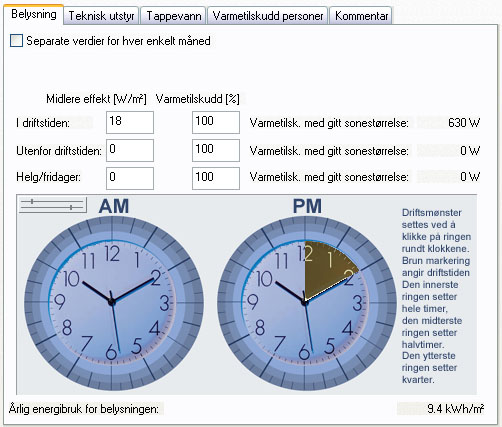Click the Helg/fridager effekt field
Screen dimensions: 502x427
click(130, 178)
